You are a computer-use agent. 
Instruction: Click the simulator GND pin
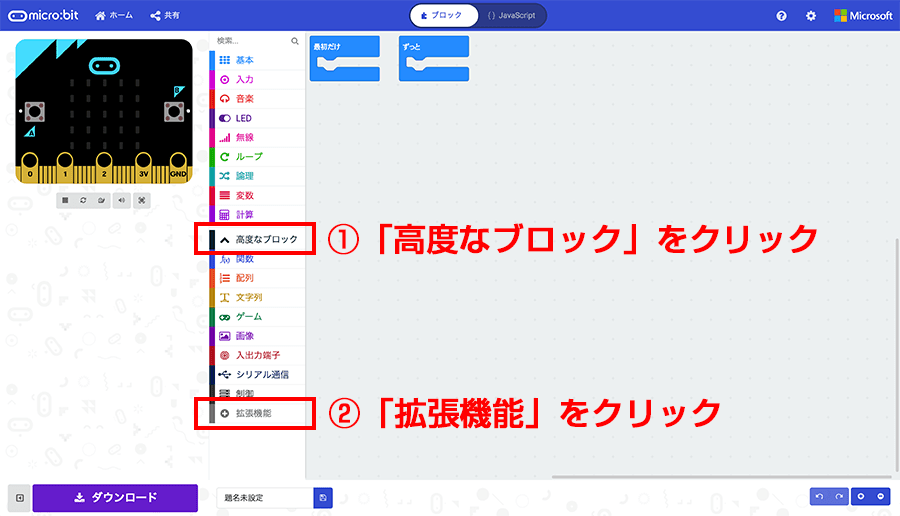tap(178, 168)
